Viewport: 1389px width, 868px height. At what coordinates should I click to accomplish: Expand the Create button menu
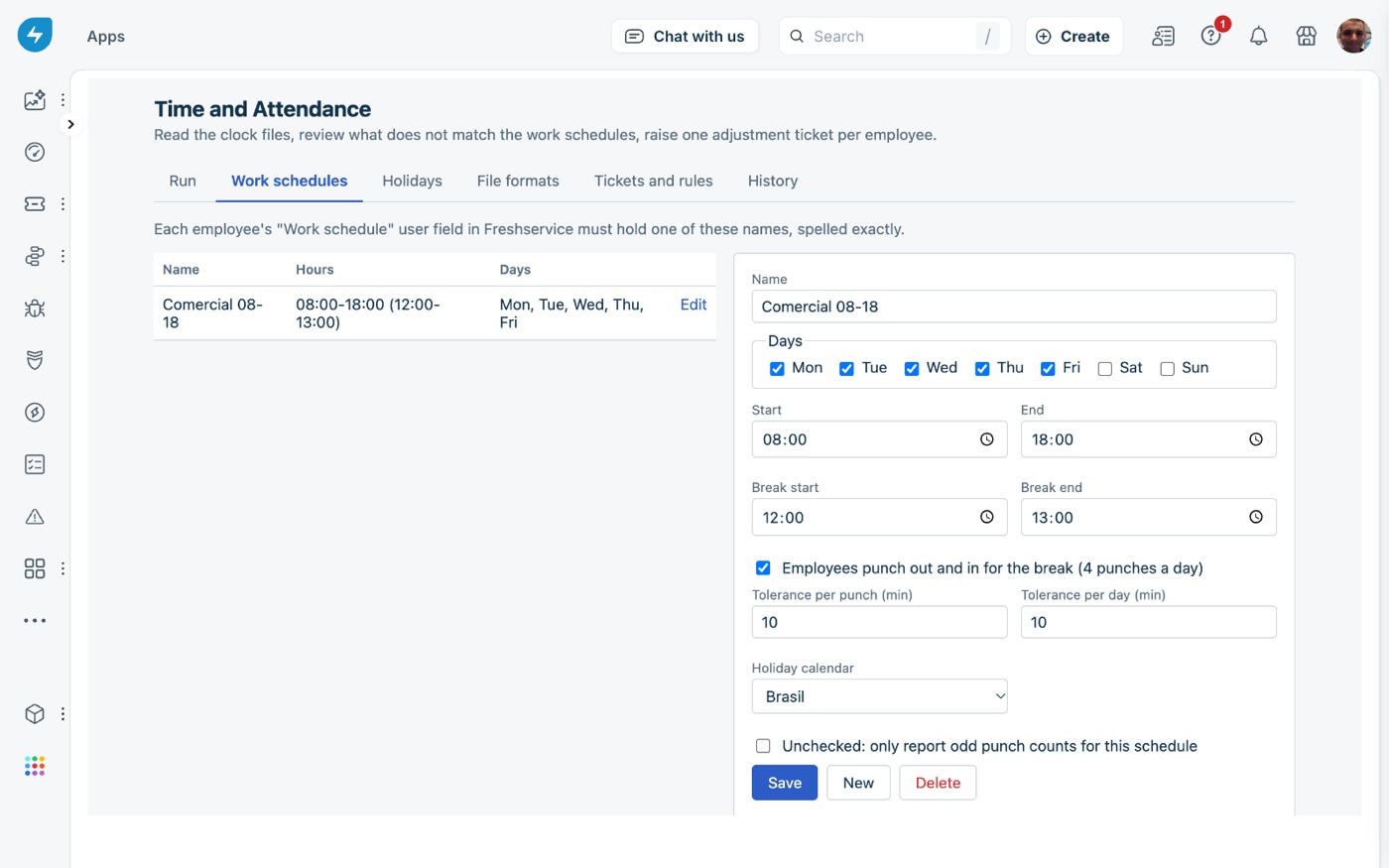coord(1073,37)
